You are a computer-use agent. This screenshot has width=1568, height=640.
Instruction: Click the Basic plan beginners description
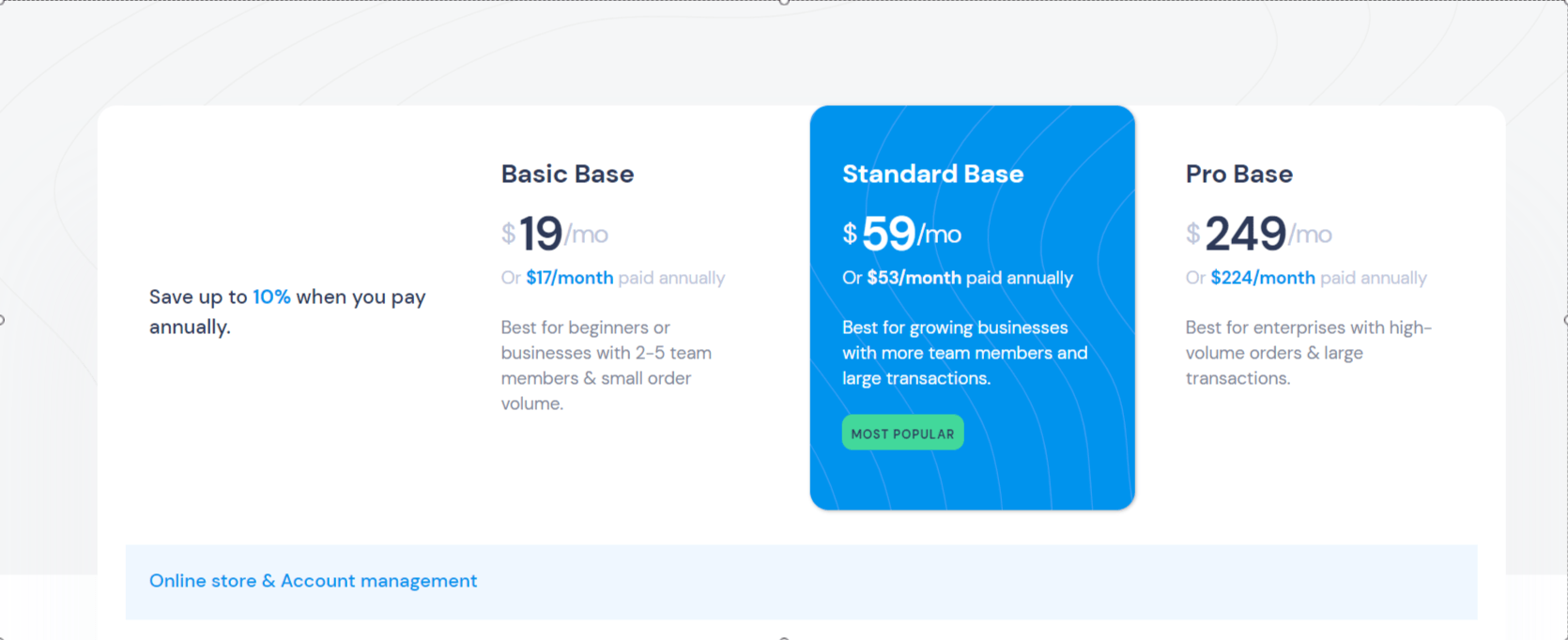point(607,365)
